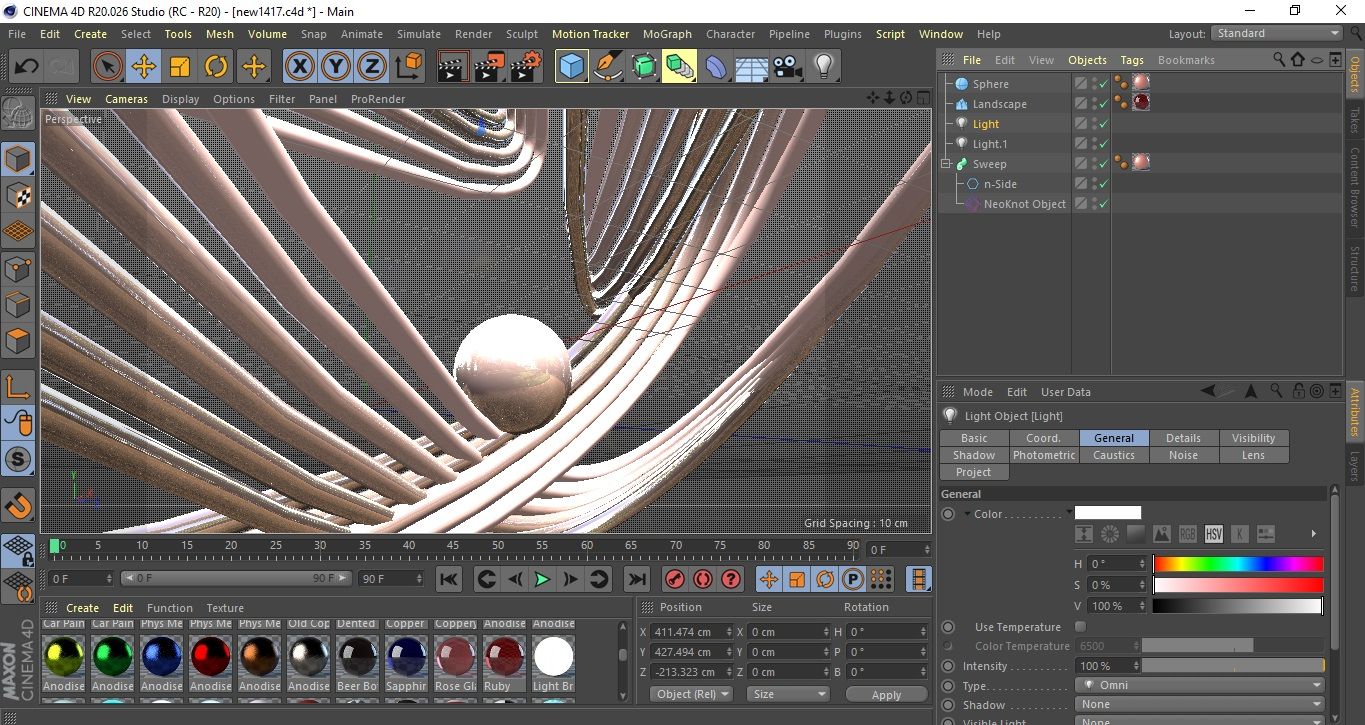Click the Camera object icon
Viewport: 1365px width, 725px height.
coord(788,67)
